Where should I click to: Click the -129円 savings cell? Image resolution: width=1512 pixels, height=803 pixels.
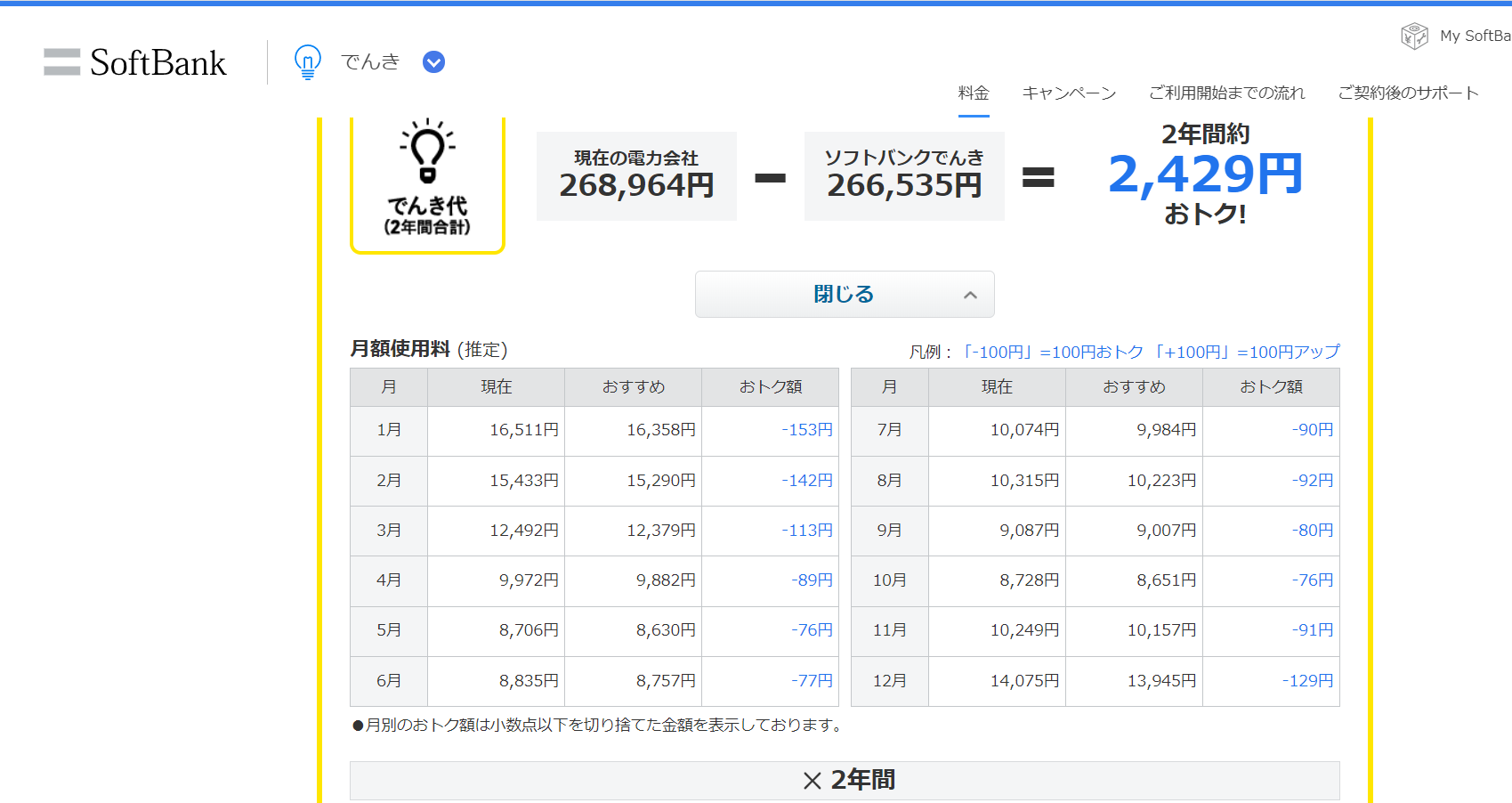[x=1271, y=681]
